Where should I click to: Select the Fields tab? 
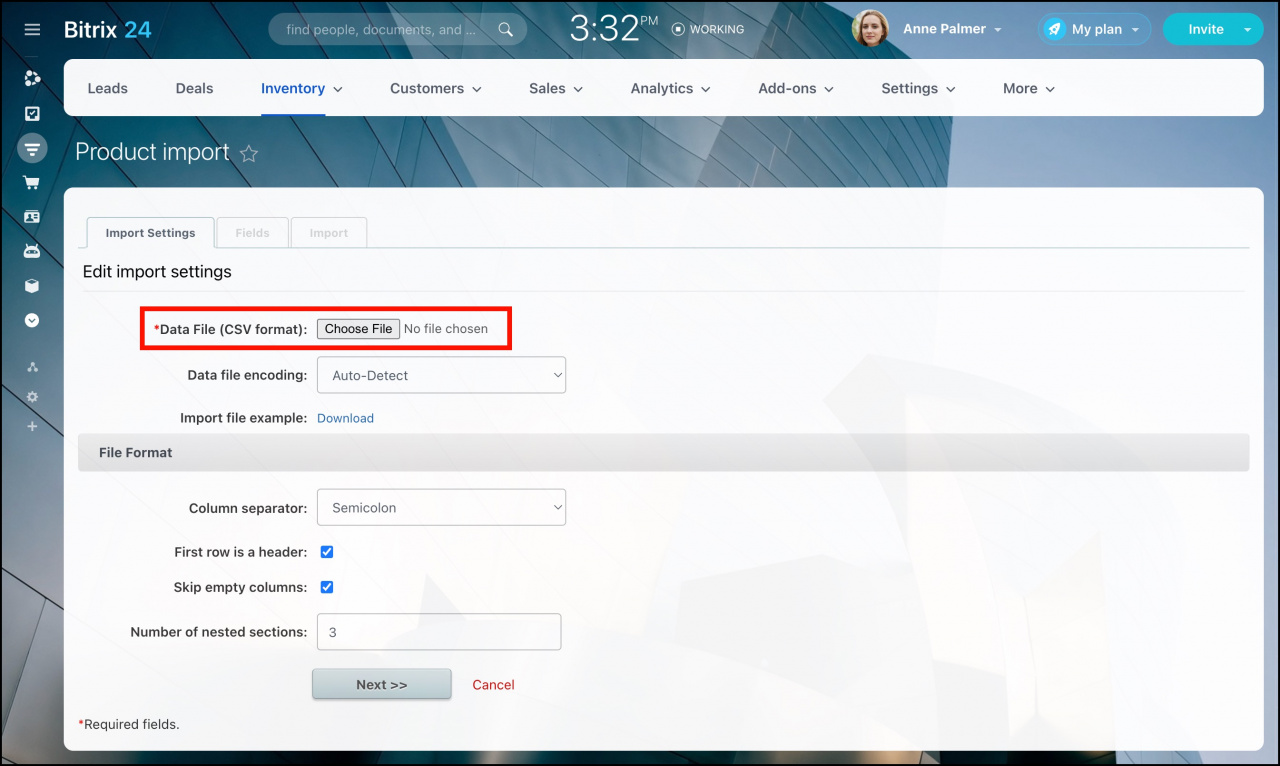pyautogui.click(x=252, y=233)
